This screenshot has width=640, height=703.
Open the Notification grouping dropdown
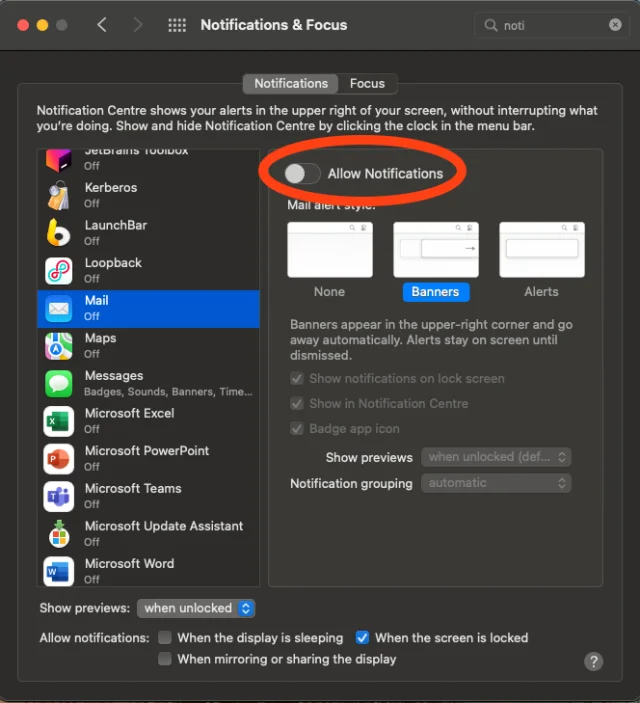click(x=496, y=483)
